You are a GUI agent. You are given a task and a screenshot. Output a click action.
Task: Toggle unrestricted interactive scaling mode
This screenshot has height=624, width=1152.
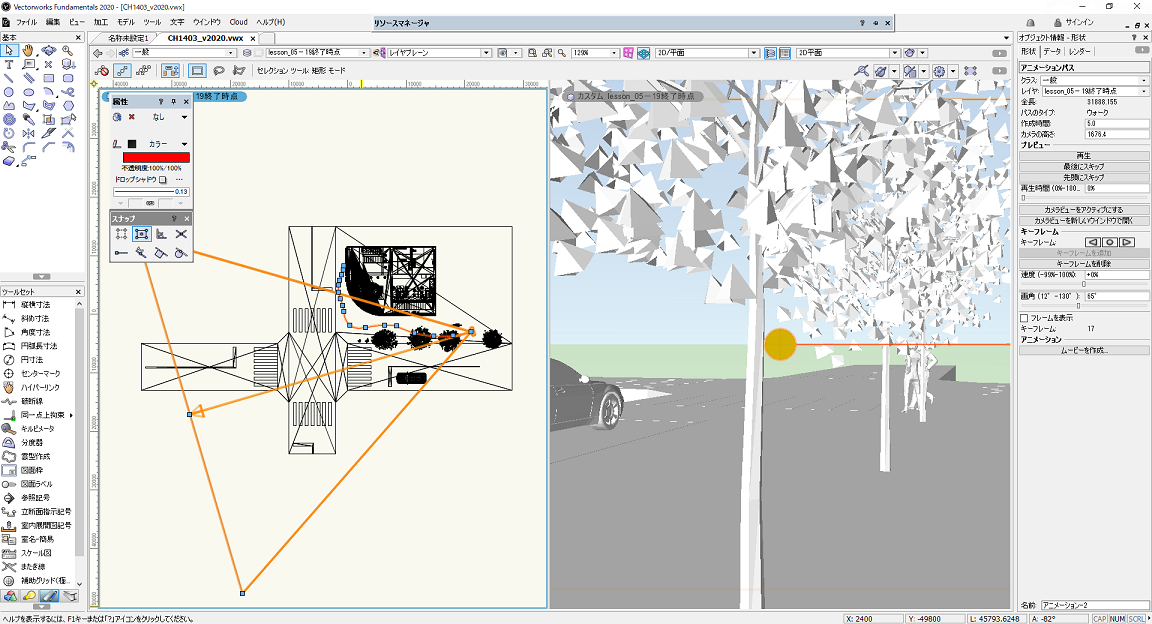pos(143,71)
